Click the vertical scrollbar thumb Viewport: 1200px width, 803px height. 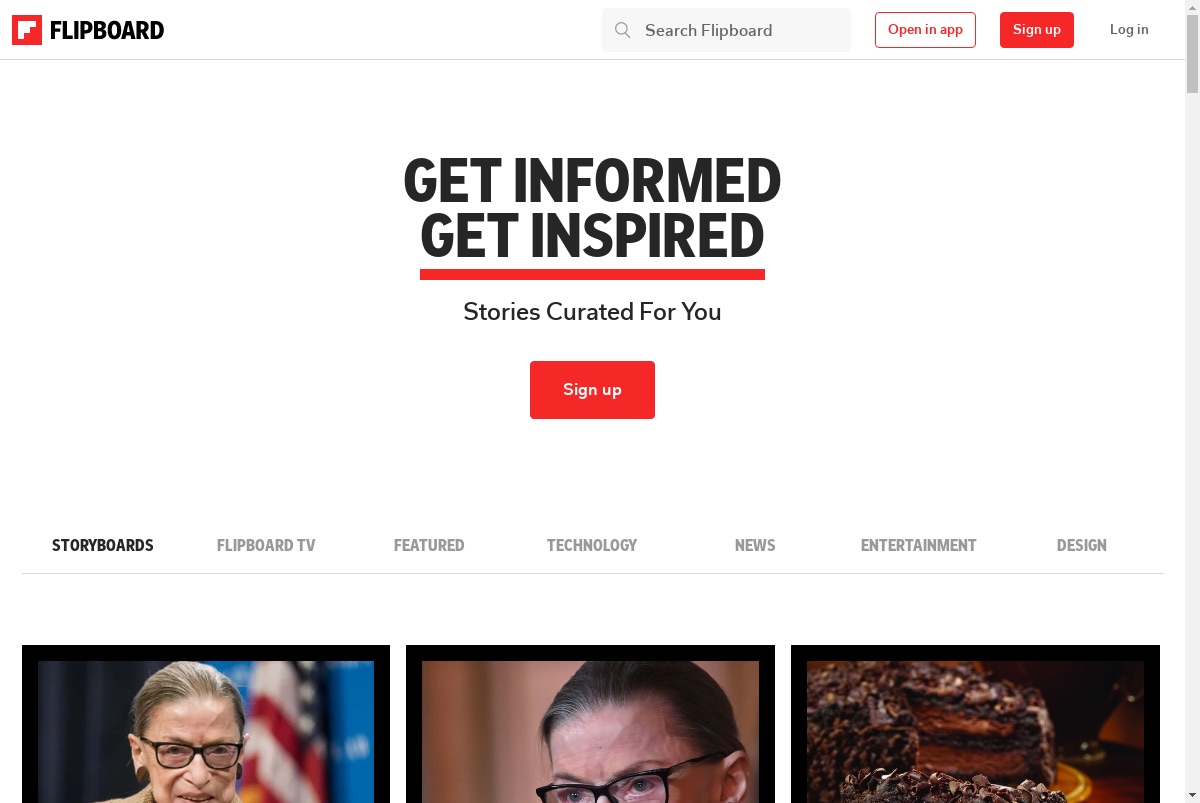(x=1192, y=50)
